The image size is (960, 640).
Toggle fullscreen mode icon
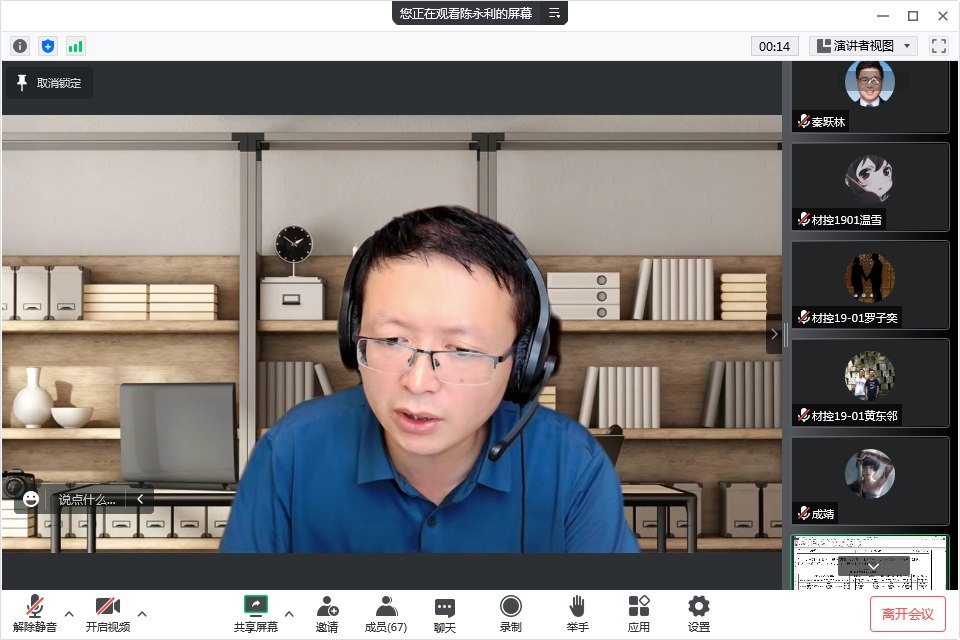[938, 46]
